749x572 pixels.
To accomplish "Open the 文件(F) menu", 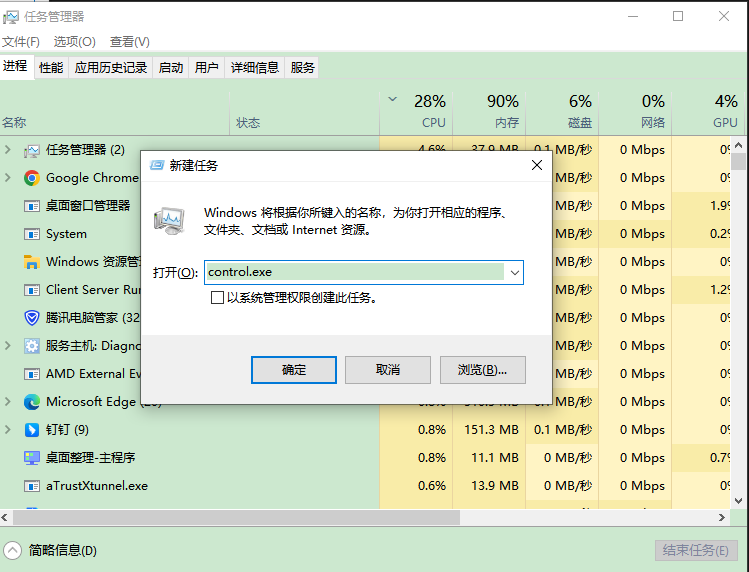I will (21, 41).
